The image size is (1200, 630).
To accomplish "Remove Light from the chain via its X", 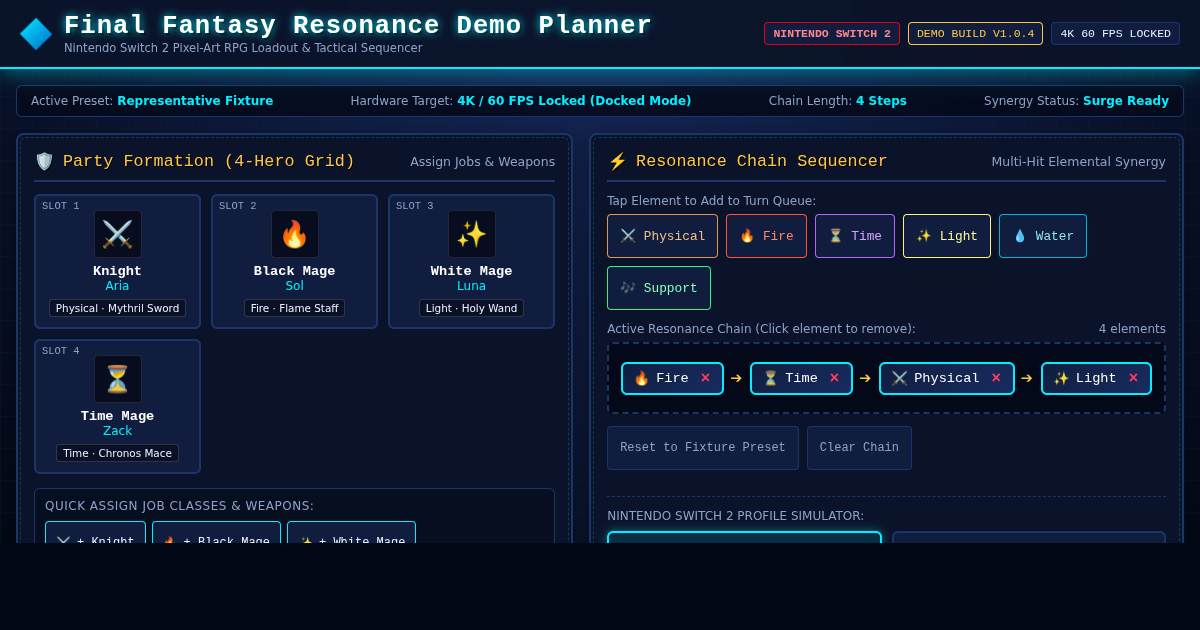I will click(1133, 378).
